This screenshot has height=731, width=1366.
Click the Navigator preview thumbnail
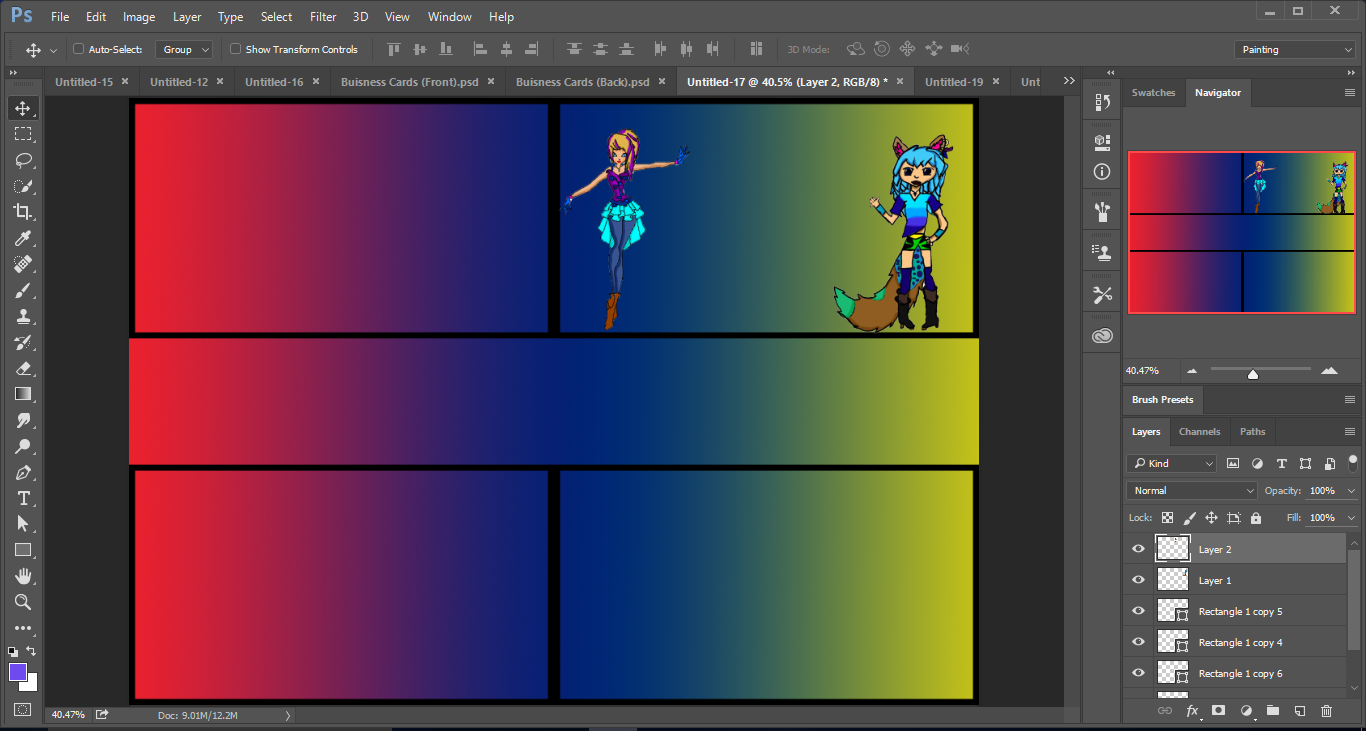tap(1241, 232)
